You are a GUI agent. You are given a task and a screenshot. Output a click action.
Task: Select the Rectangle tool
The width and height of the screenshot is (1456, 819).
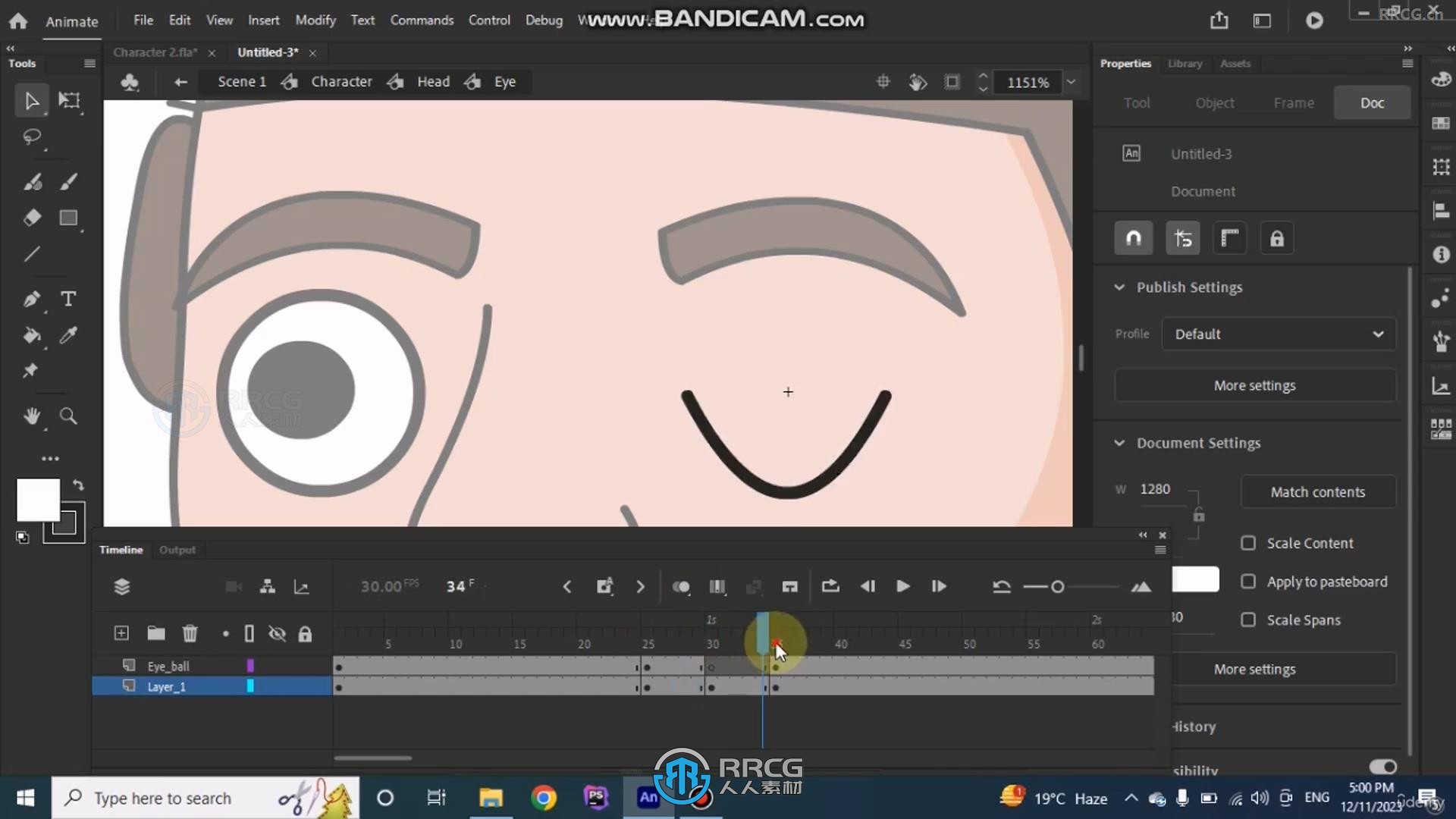click(69, 218)
